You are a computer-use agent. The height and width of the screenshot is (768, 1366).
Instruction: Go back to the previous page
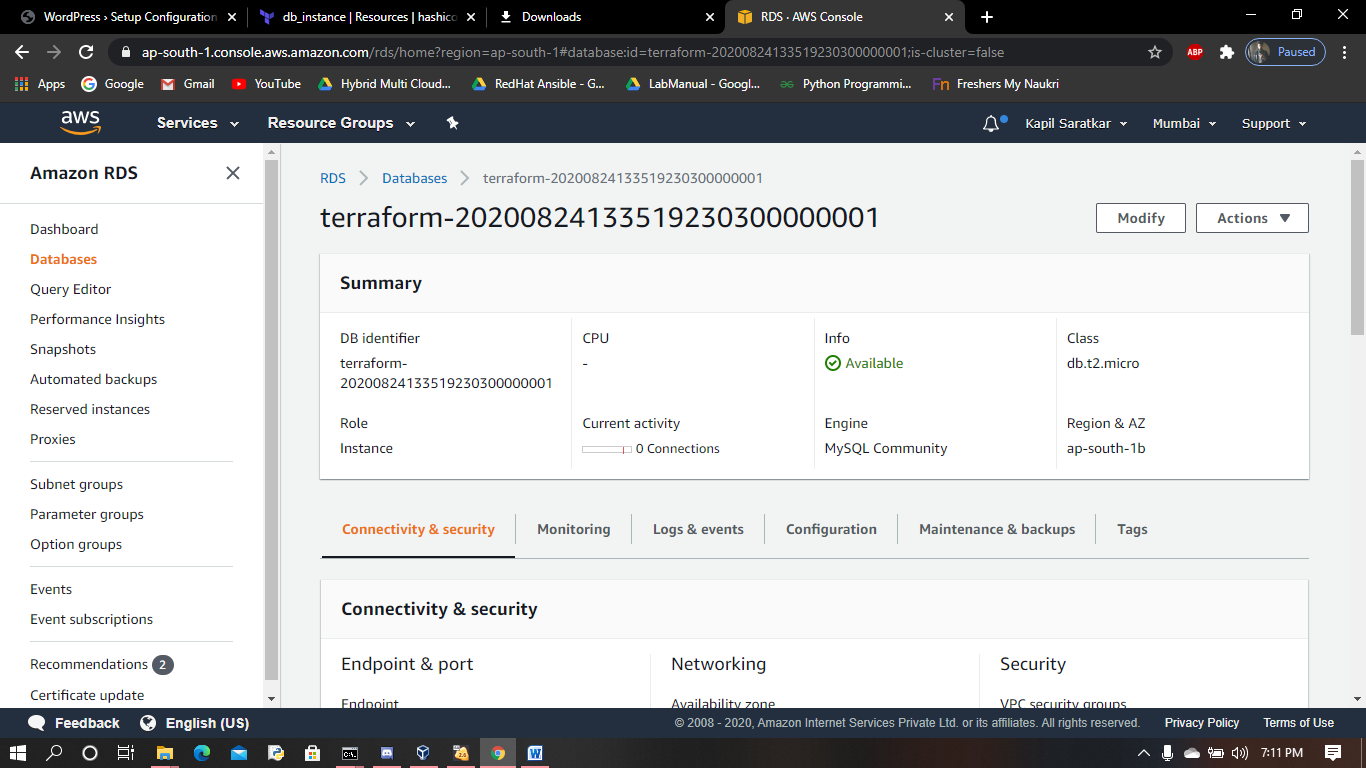[22, 52]
